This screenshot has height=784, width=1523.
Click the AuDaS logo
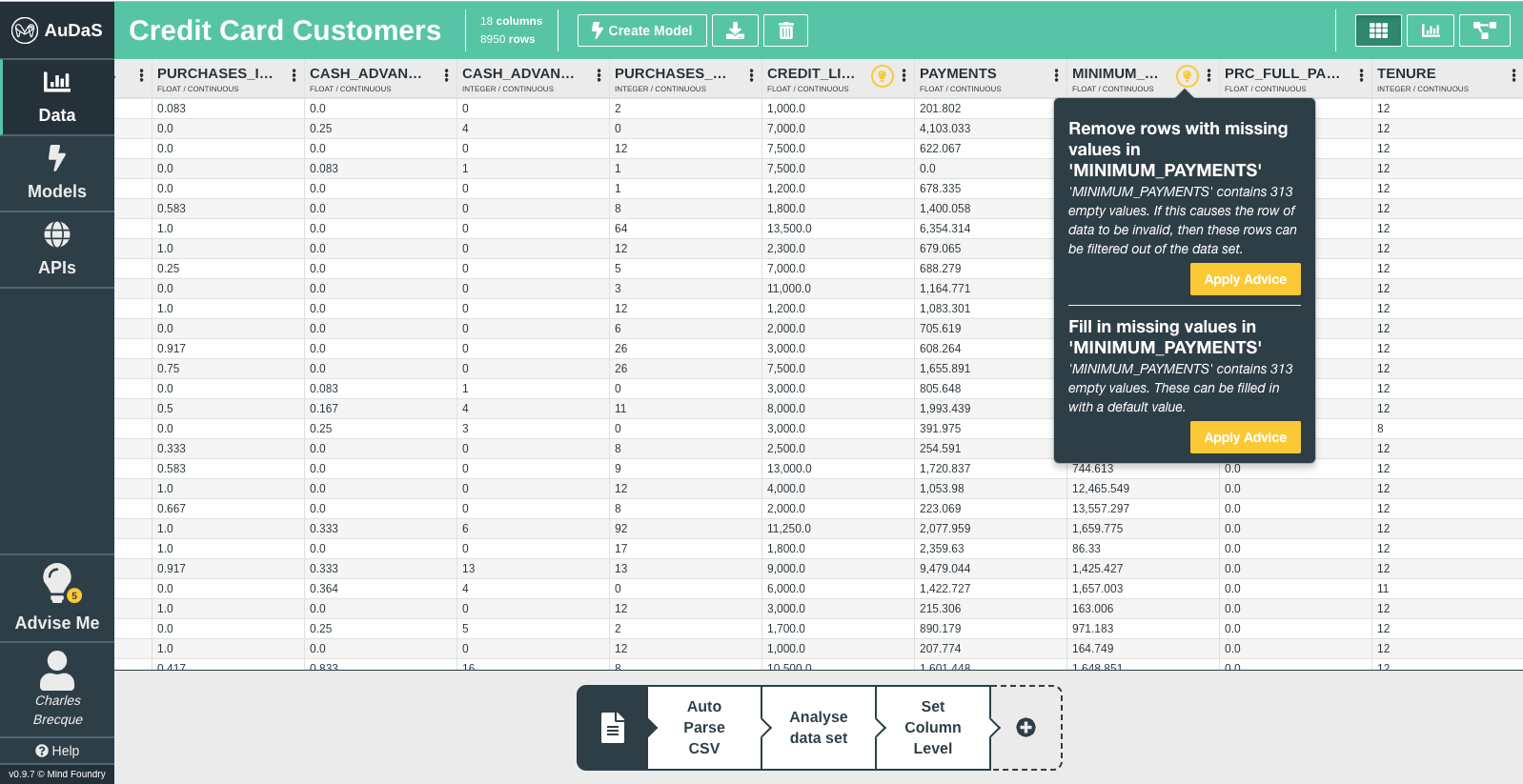[x=57, y=30]
